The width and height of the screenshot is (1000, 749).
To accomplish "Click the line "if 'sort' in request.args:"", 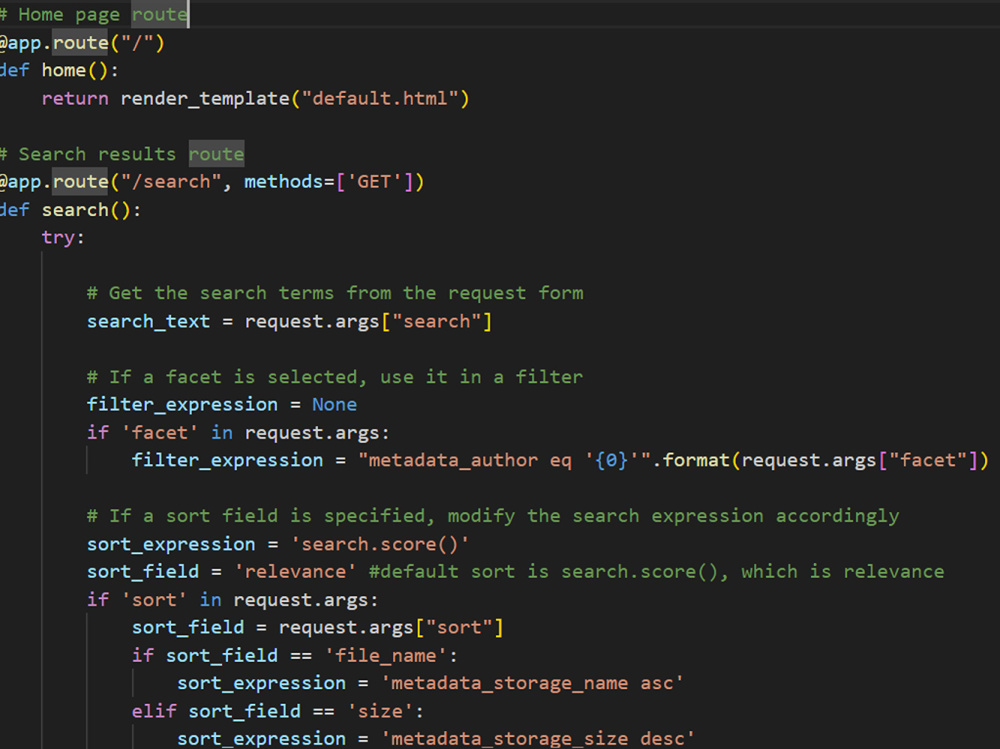I will pos(233,600).
